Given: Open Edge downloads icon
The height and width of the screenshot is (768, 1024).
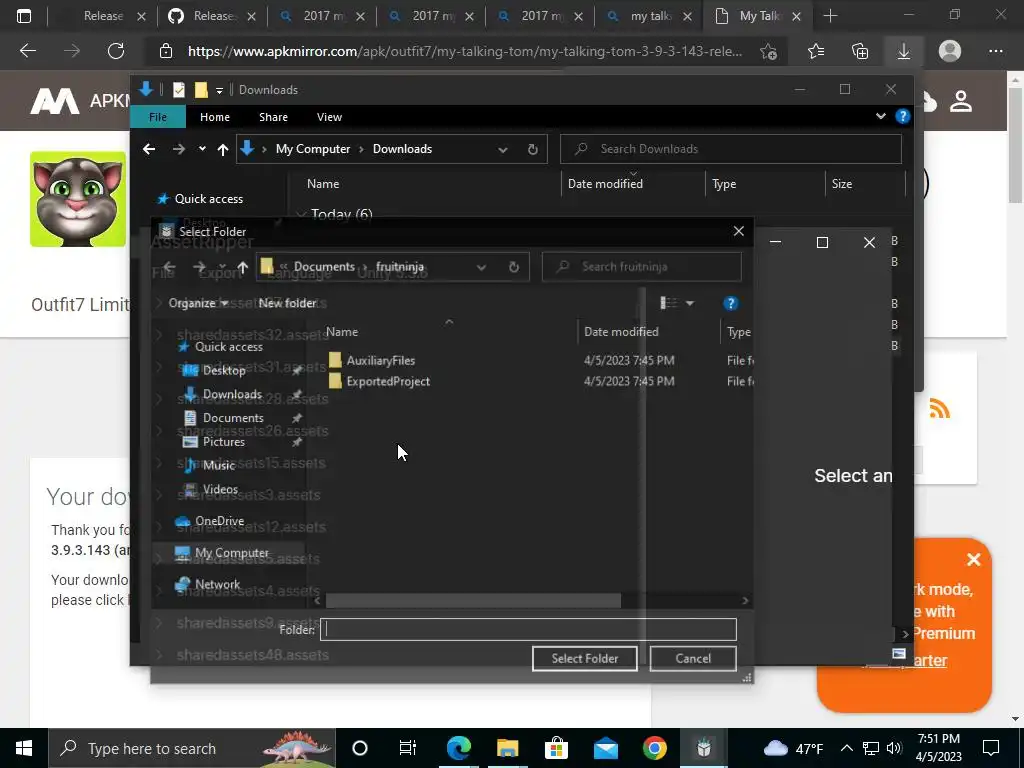Looking at the screenshot, I should pos(904,51).
